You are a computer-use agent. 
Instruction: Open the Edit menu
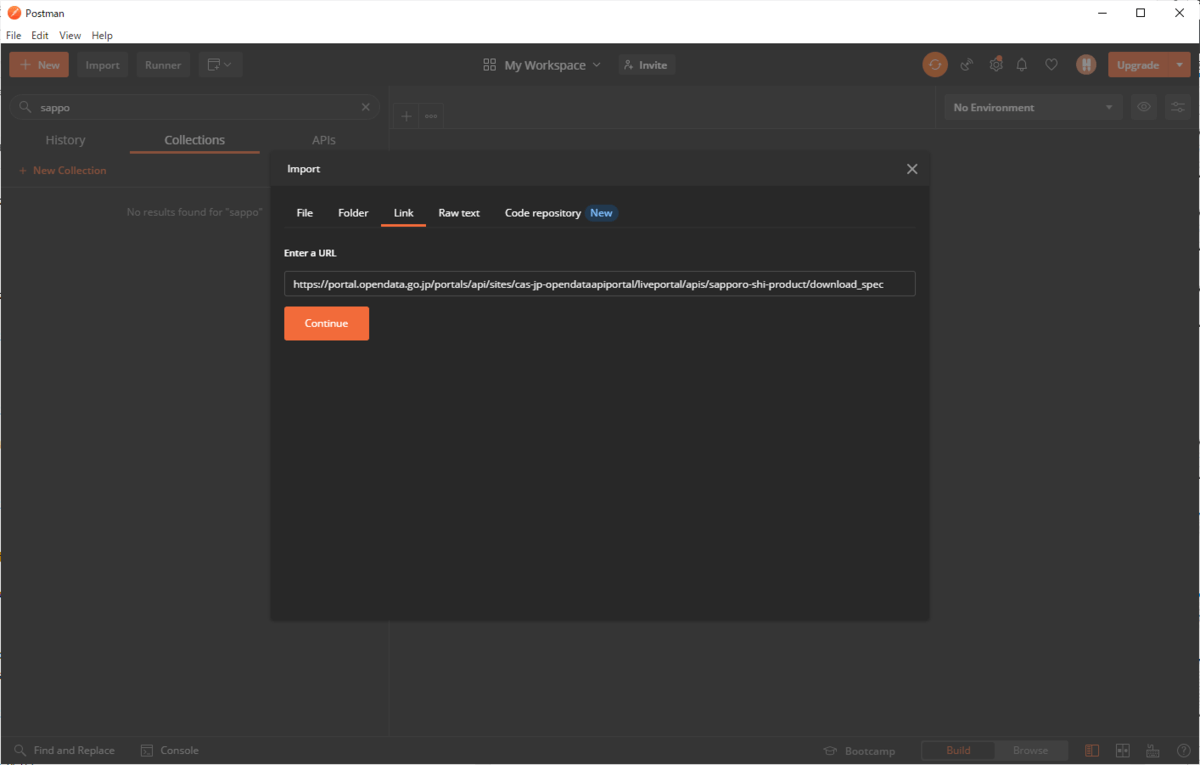pyautogui.click(x=40, y=35)
